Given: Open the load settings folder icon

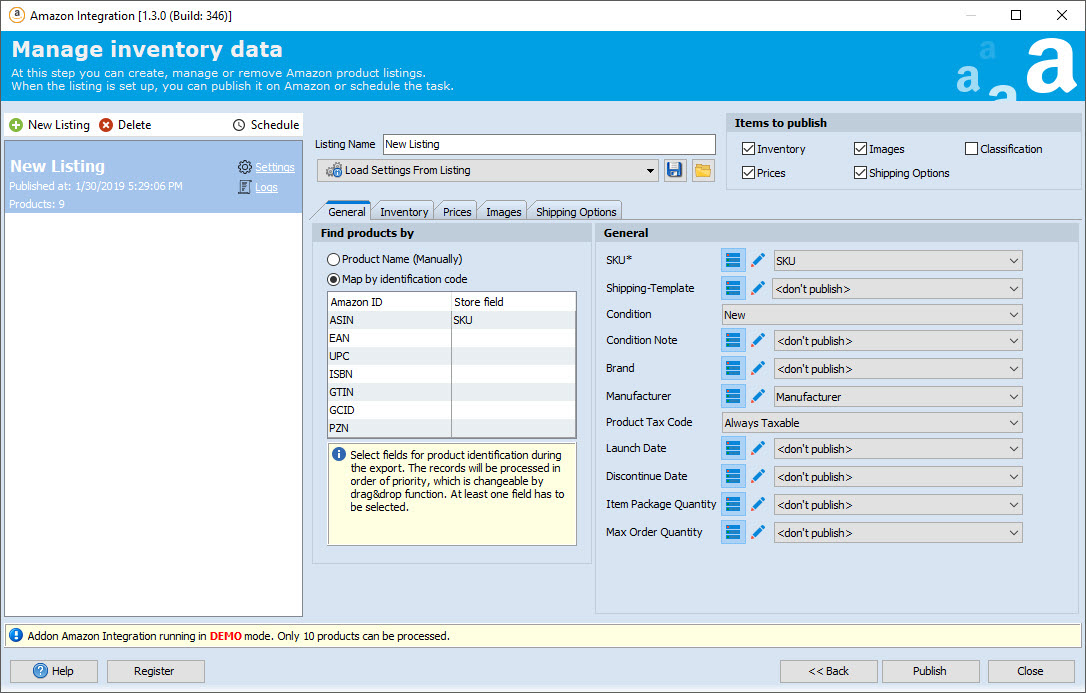Looking at the screenshot, I should [703, 170].
